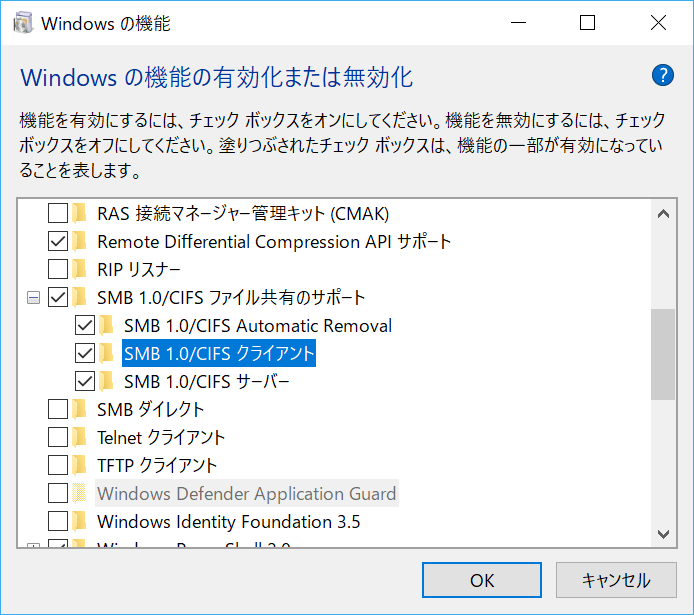
Task: Open the blue help question mark icon
Action: 662,76
